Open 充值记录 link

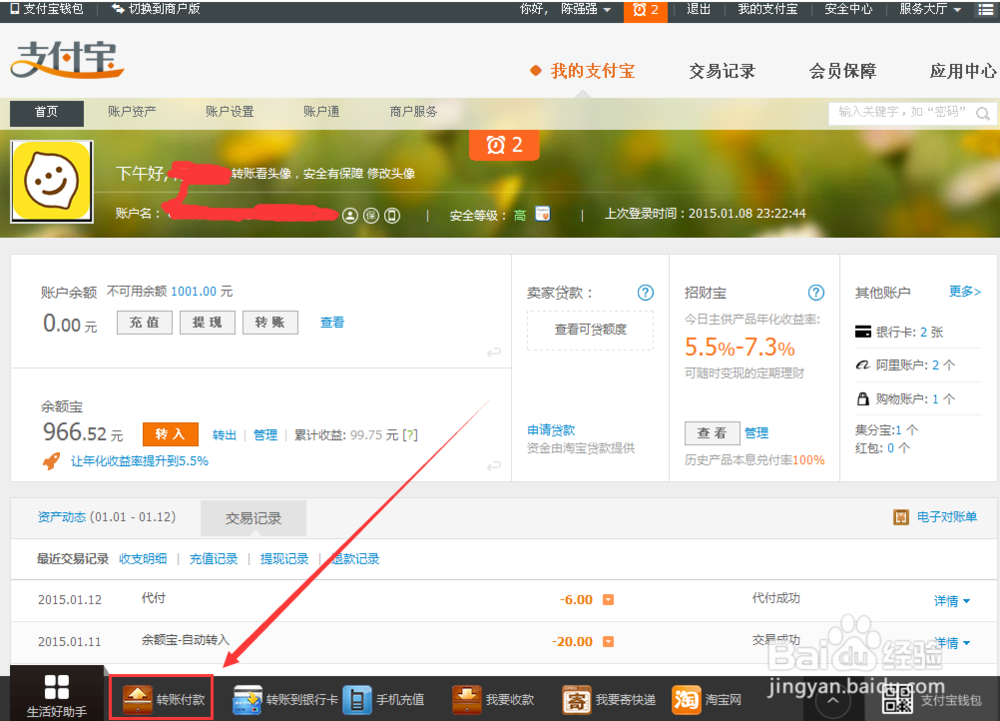click(x=214, y=559)
